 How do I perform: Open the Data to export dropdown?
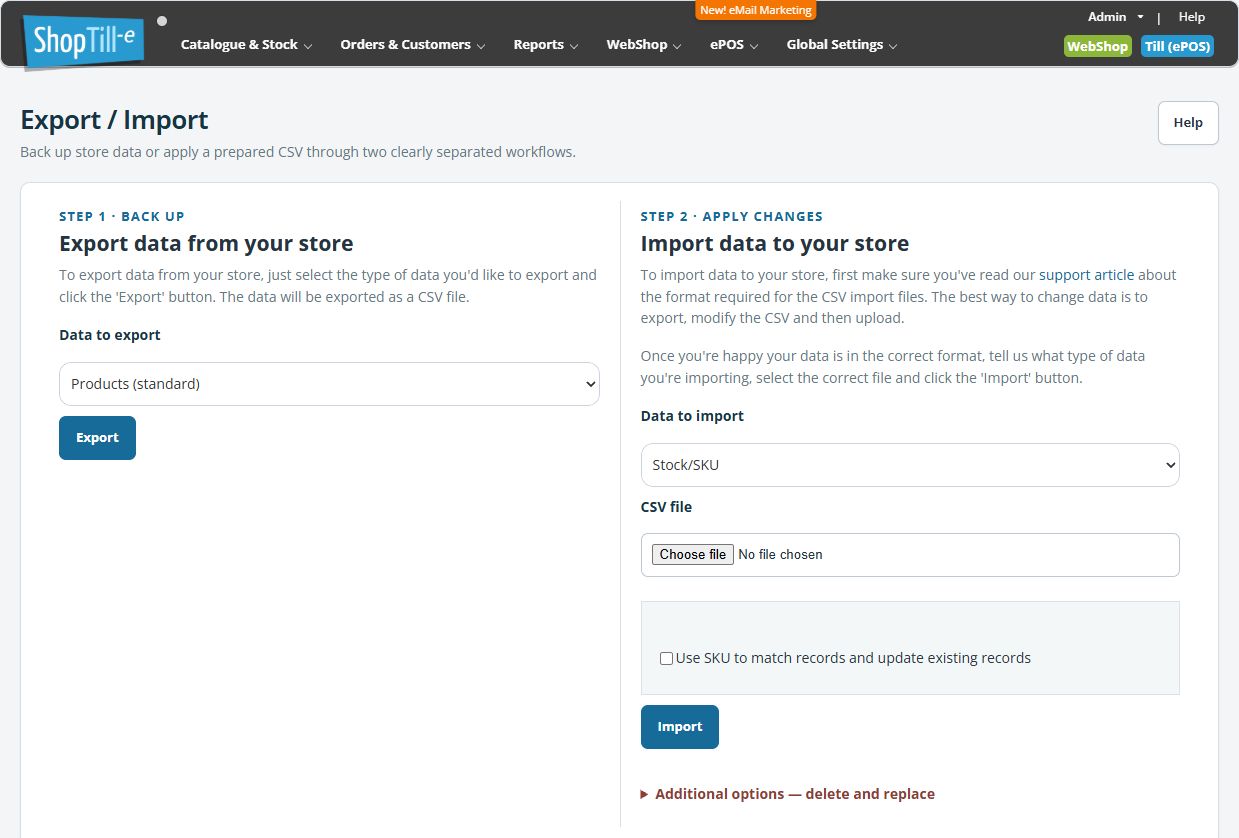(x=329, y=384)
